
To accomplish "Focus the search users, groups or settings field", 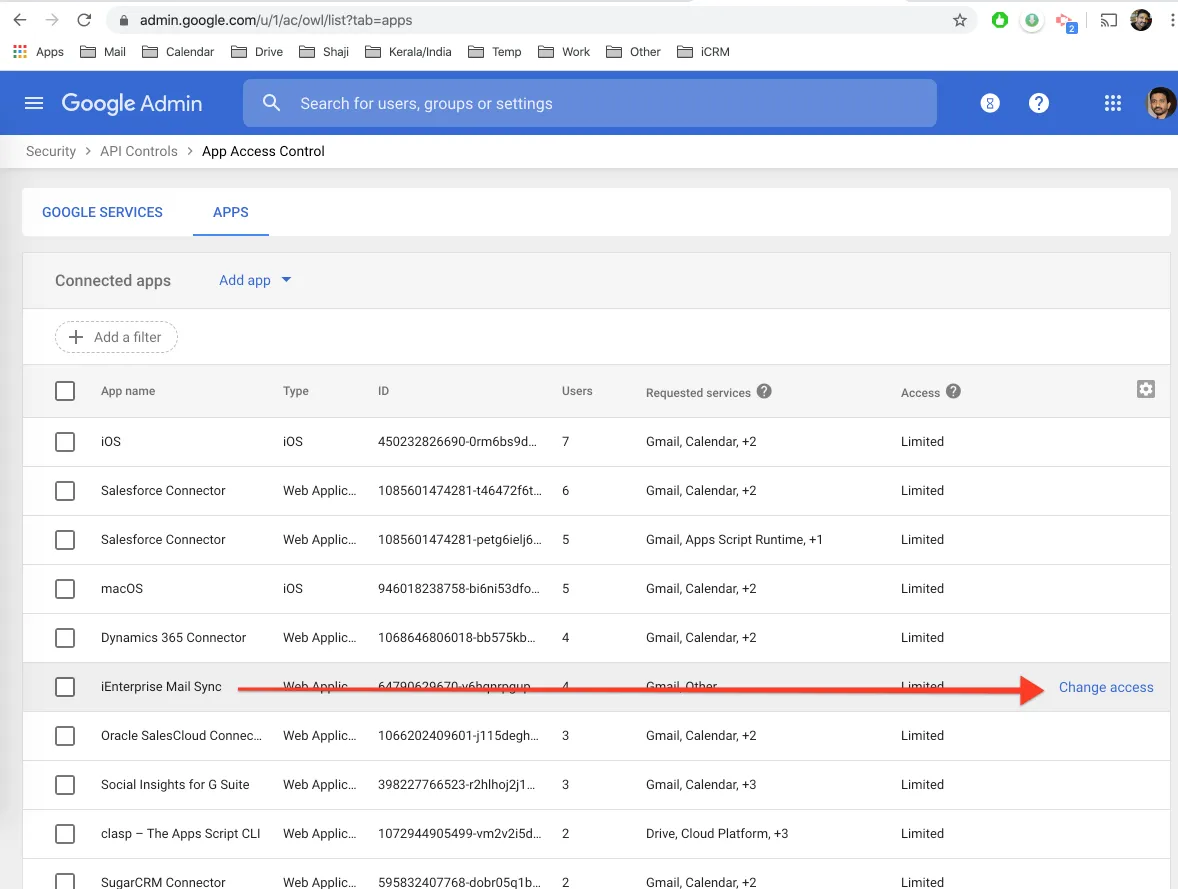I will tap(589, 103).
